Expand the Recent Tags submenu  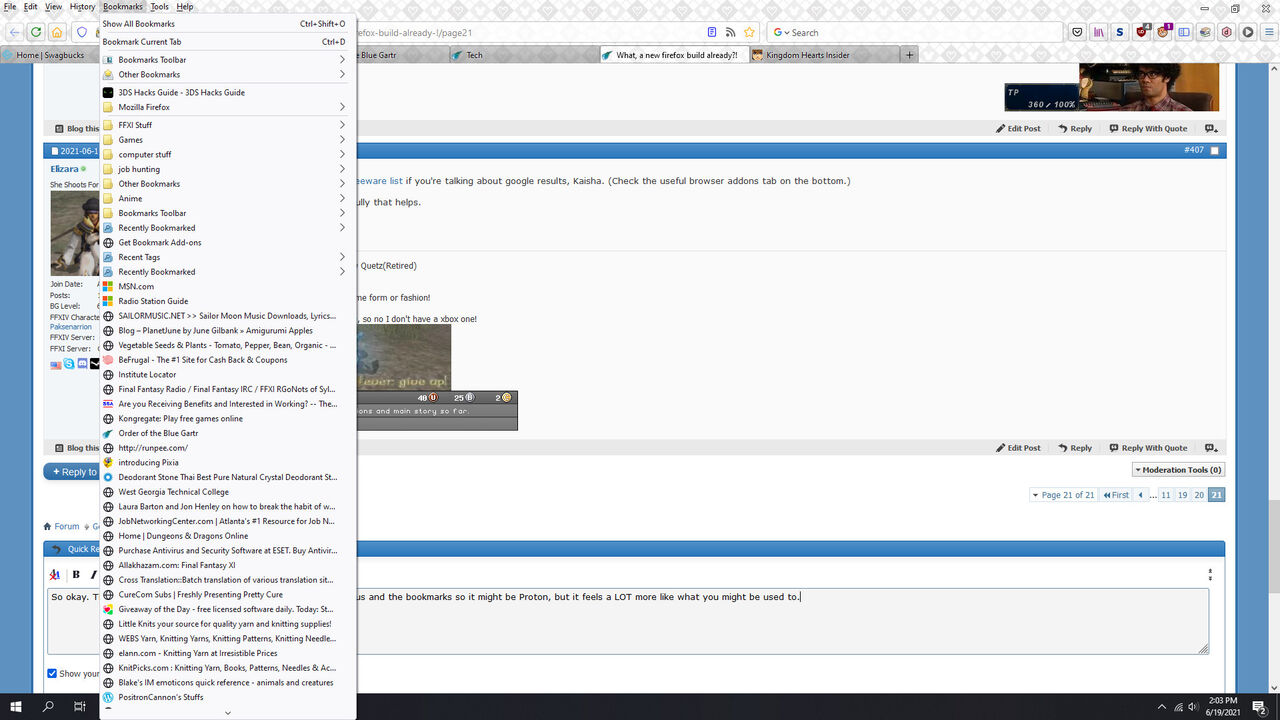click(x=228, y=257)
